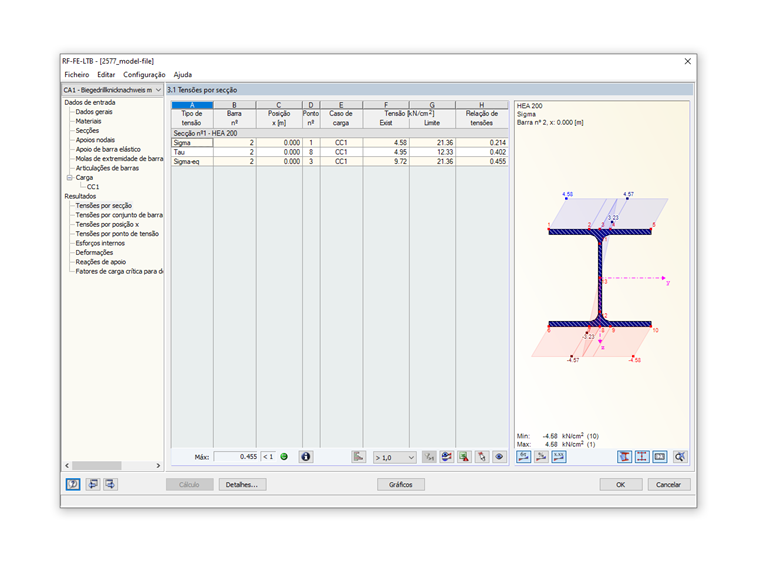The height and width of the screenshot is (570, 760).
Task: Show cross-section dimensions icon
Action: 660,457
